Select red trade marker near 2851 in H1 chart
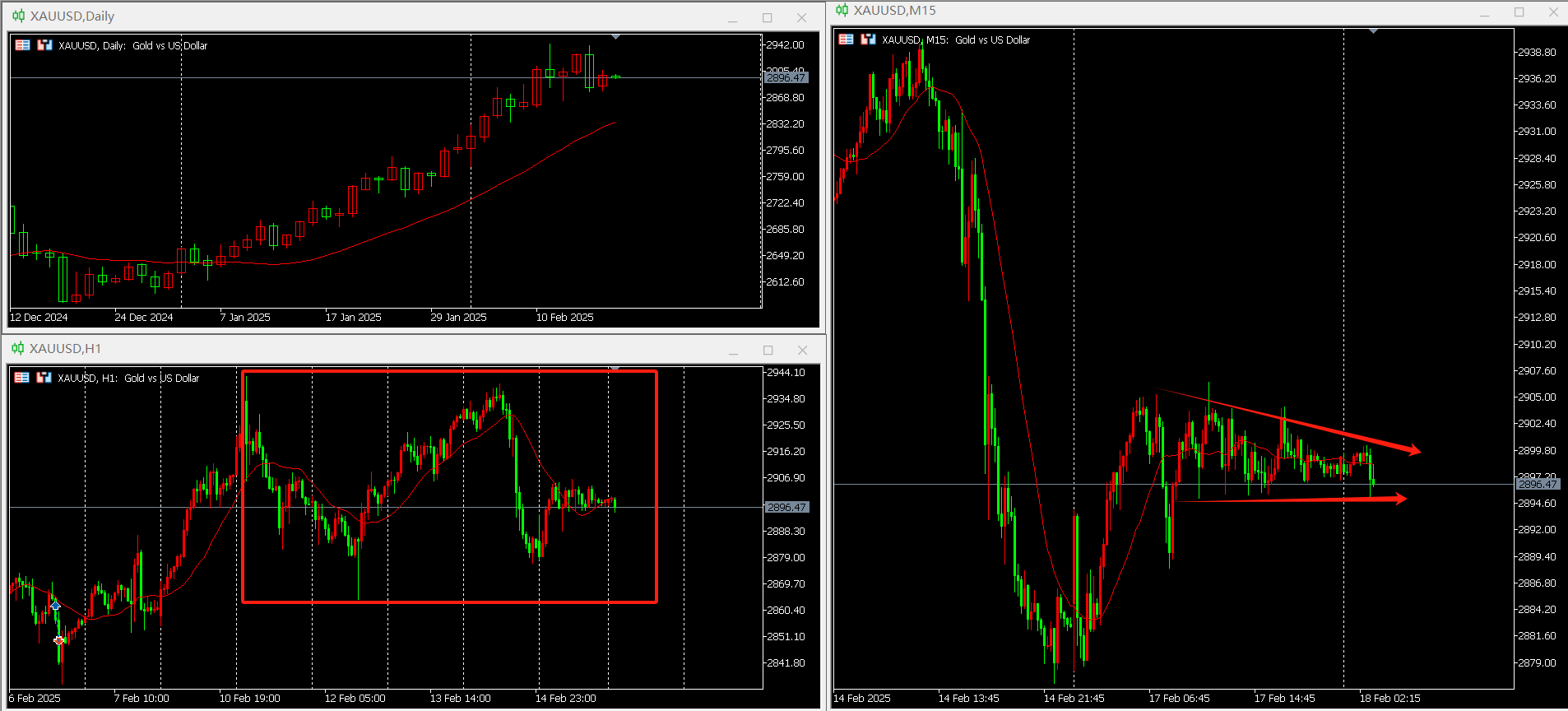 tap(59, 639)
